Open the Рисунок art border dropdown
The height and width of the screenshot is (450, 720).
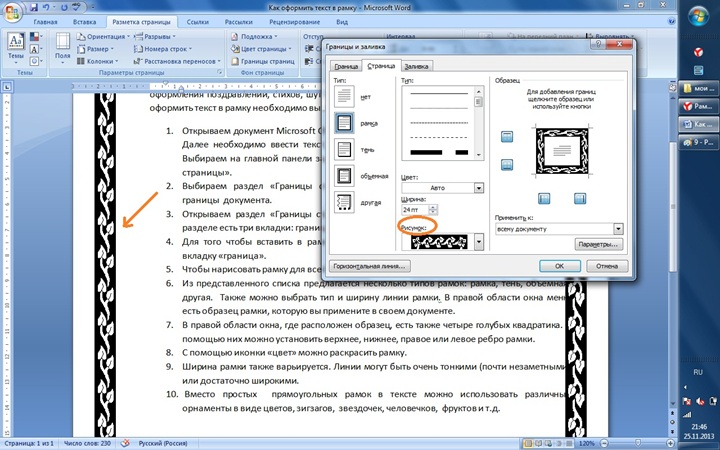[x=479, y=242]
